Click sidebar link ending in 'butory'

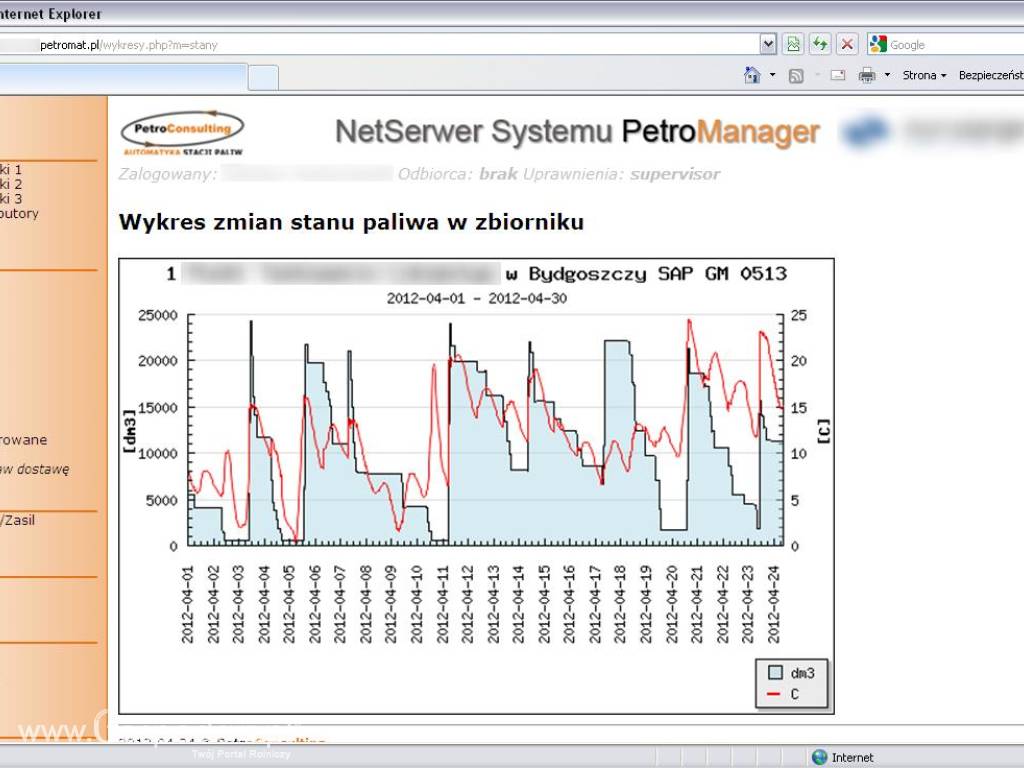point(19,214)
